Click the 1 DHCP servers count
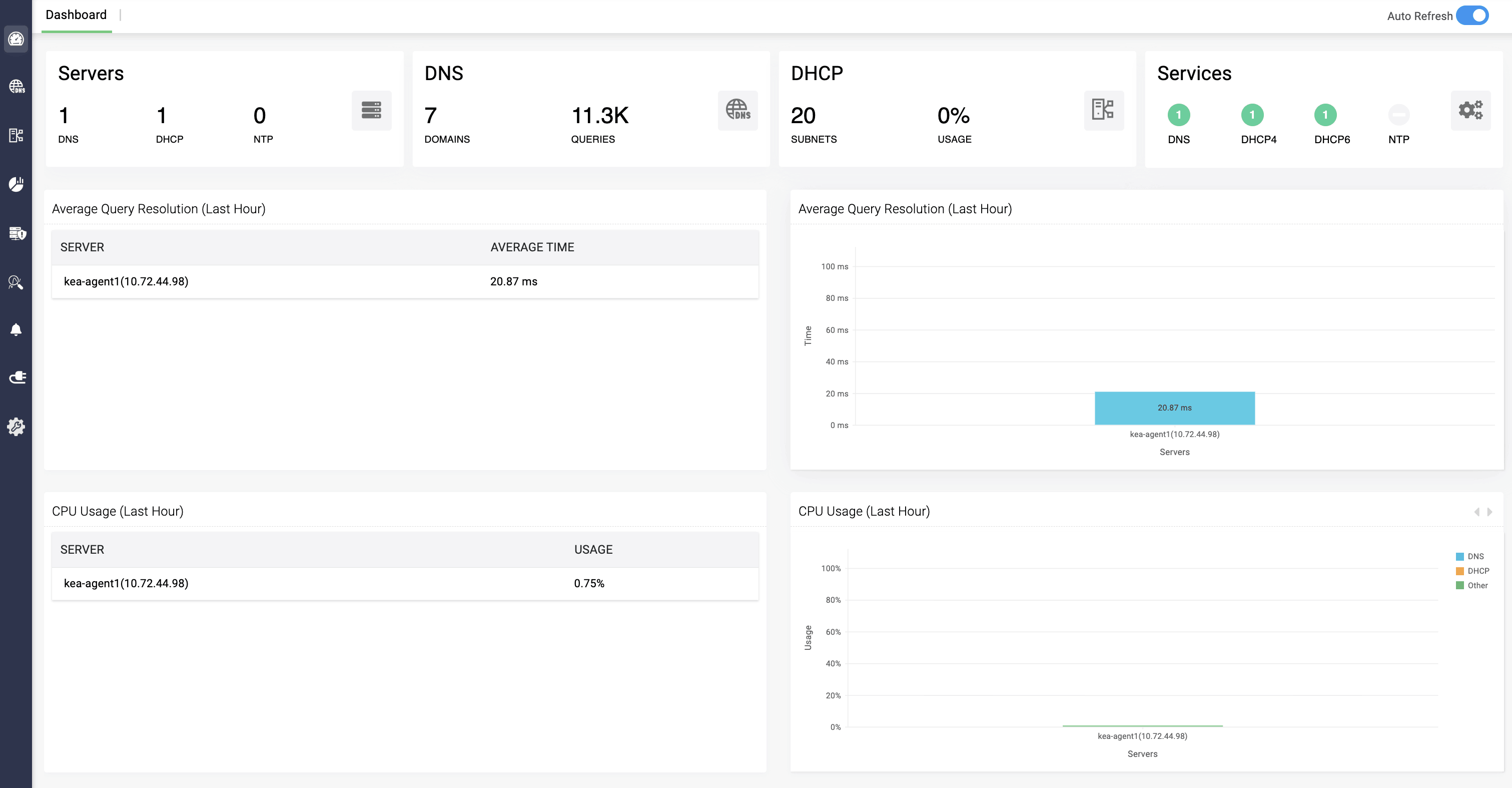The height and width of the screenshot is (788, 1512). point(162,116)
